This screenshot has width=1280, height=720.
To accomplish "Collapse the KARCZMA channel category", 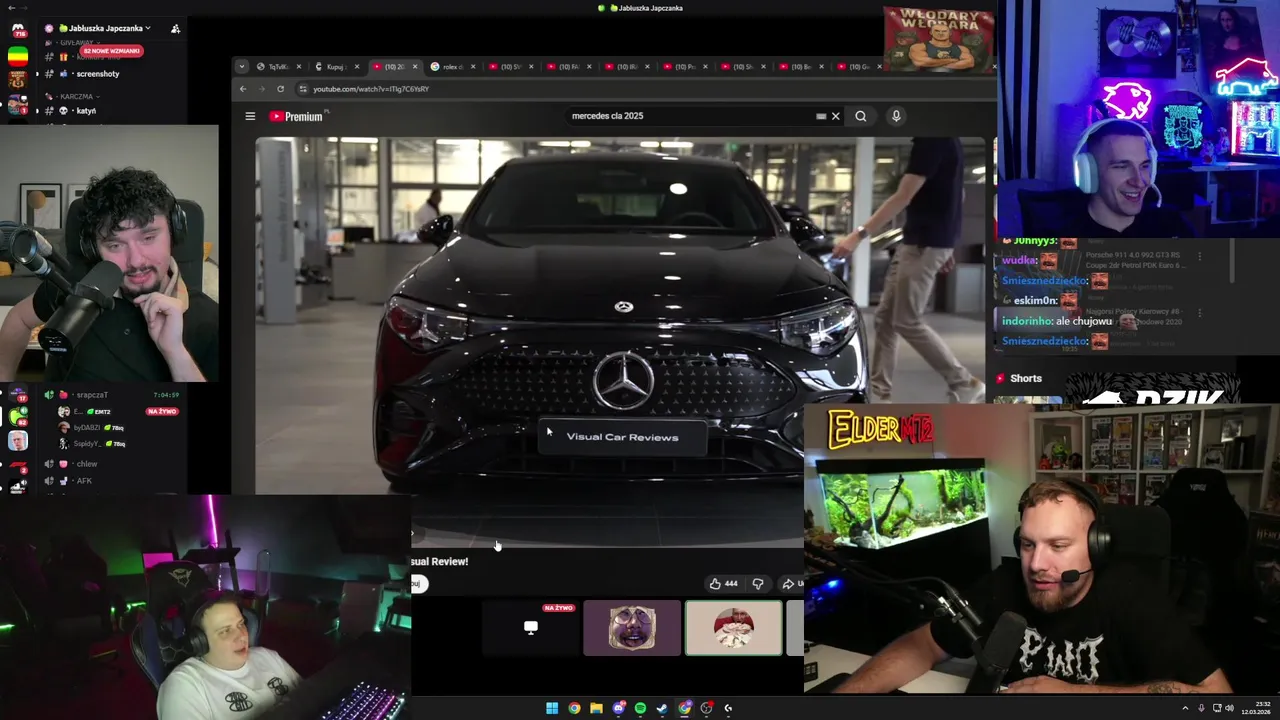I will [x=76, y=97].
